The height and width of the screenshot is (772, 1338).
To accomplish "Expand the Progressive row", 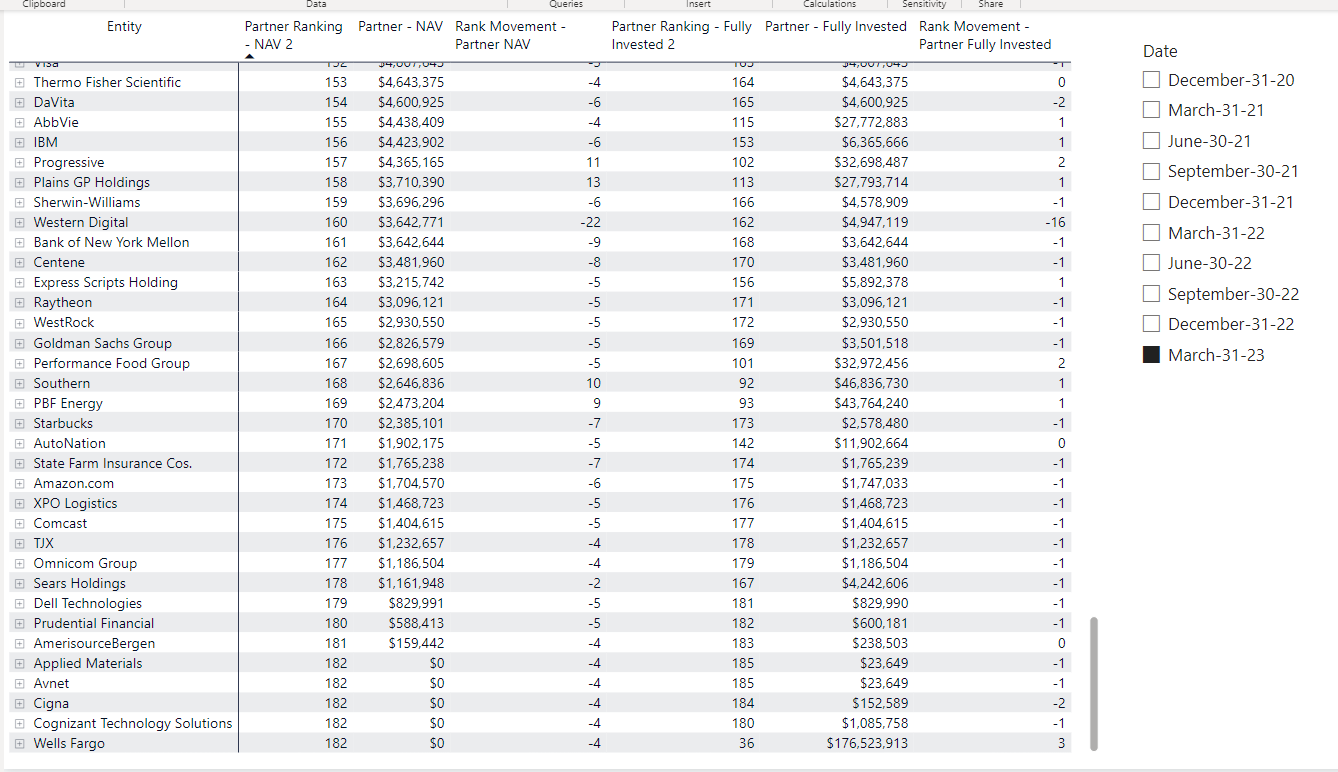I will (x=19, y=162).
